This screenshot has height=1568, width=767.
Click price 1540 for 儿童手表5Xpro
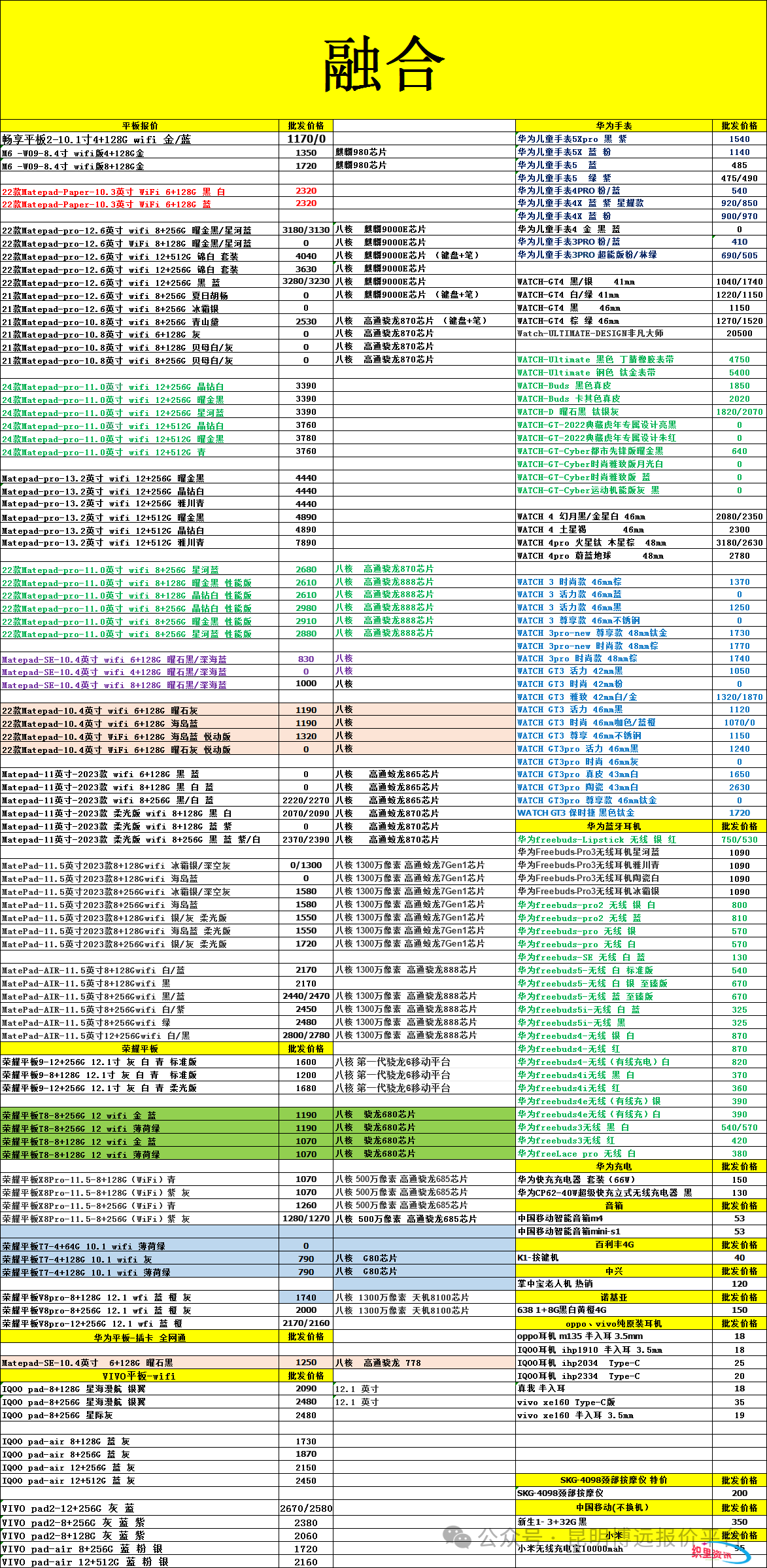pyautogui.click(x=740, y=139)
